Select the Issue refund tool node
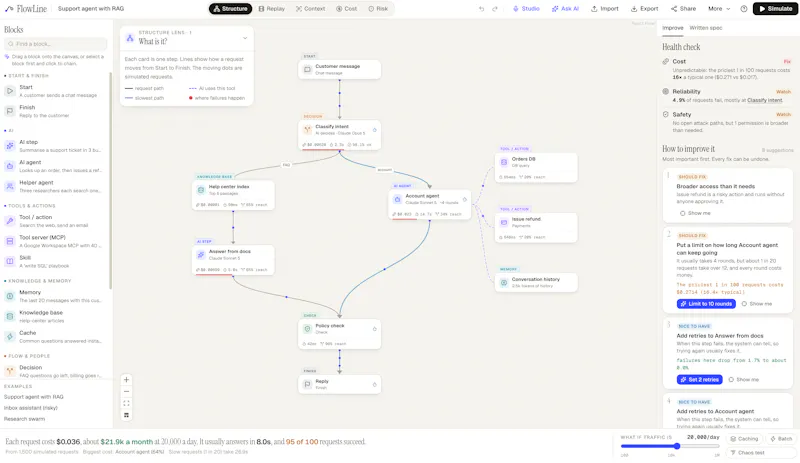 [x=536, y=228]
